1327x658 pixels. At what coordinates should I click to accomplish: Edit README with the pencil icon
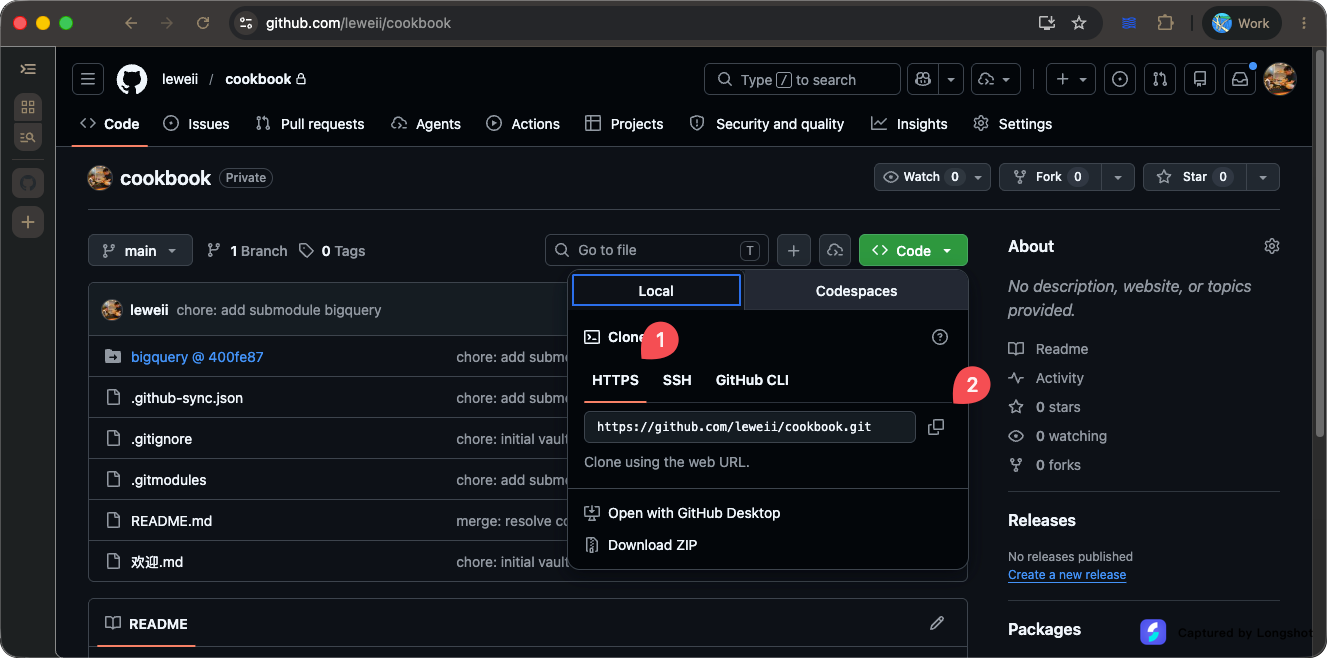pyautogui.click(x=937, y=623)
